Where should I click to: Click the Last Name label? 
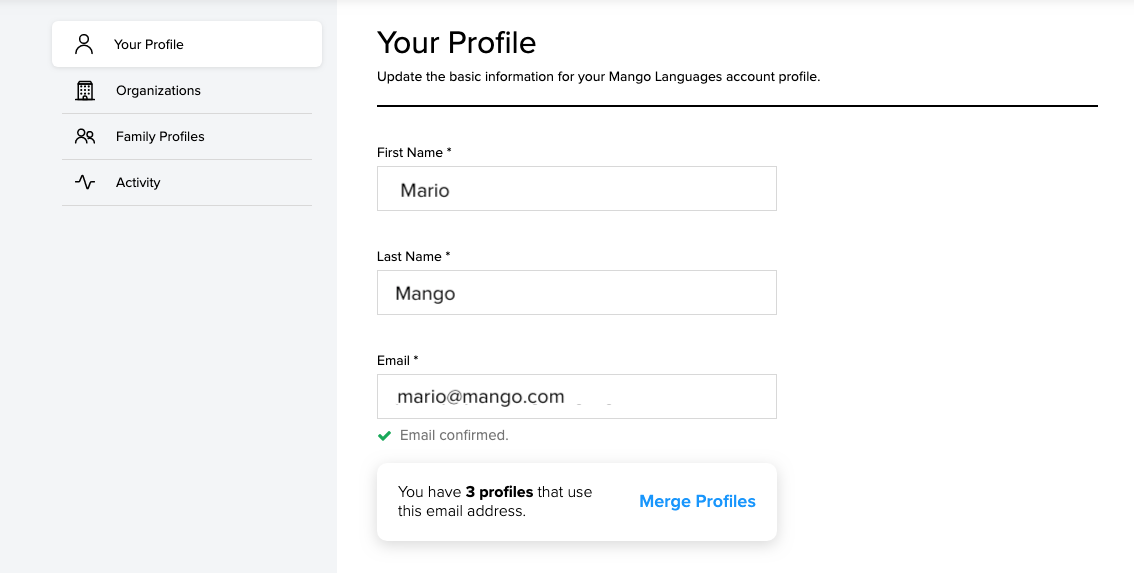pos(413,257)
